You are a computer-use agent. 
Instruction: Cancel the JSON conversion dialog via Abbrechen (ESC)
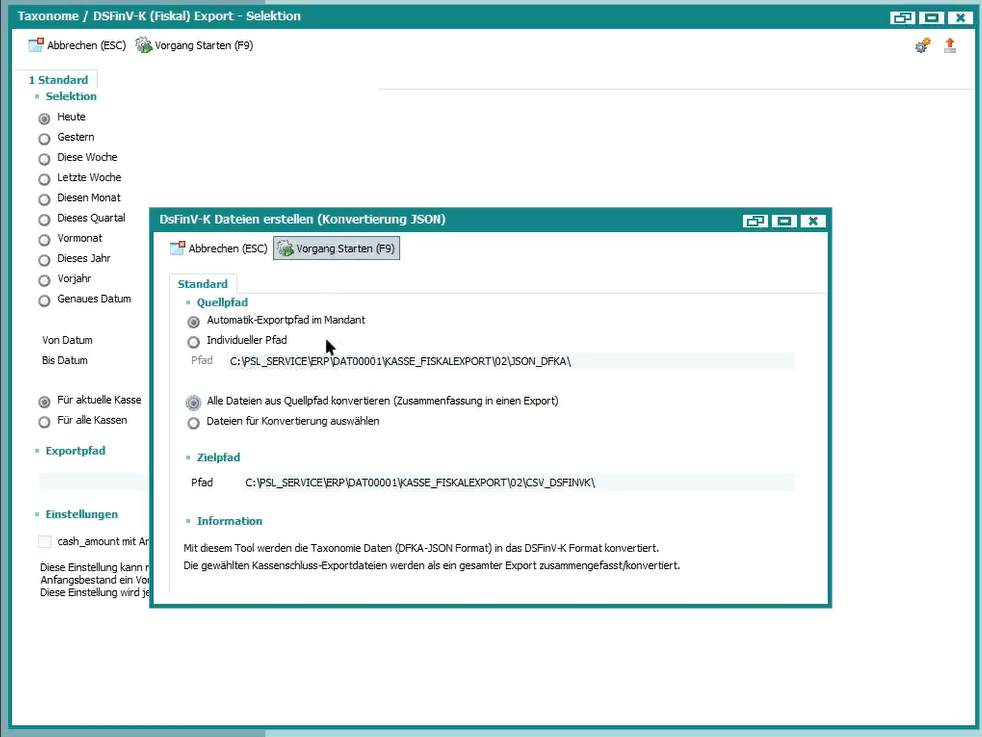pos(219,249)
